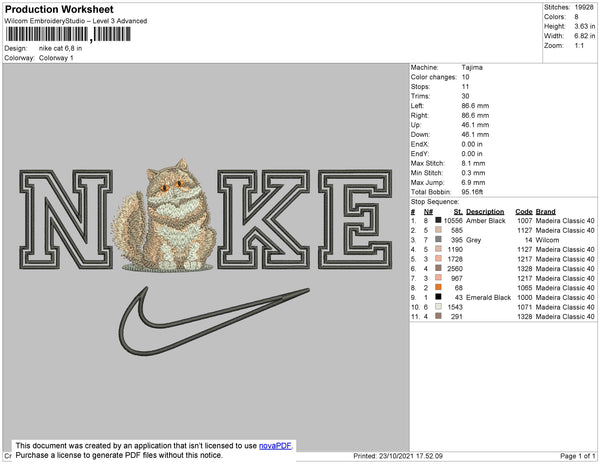600x464 pixels.
Task: Click the letter N in the design
Action: click(x=66, y=219)
